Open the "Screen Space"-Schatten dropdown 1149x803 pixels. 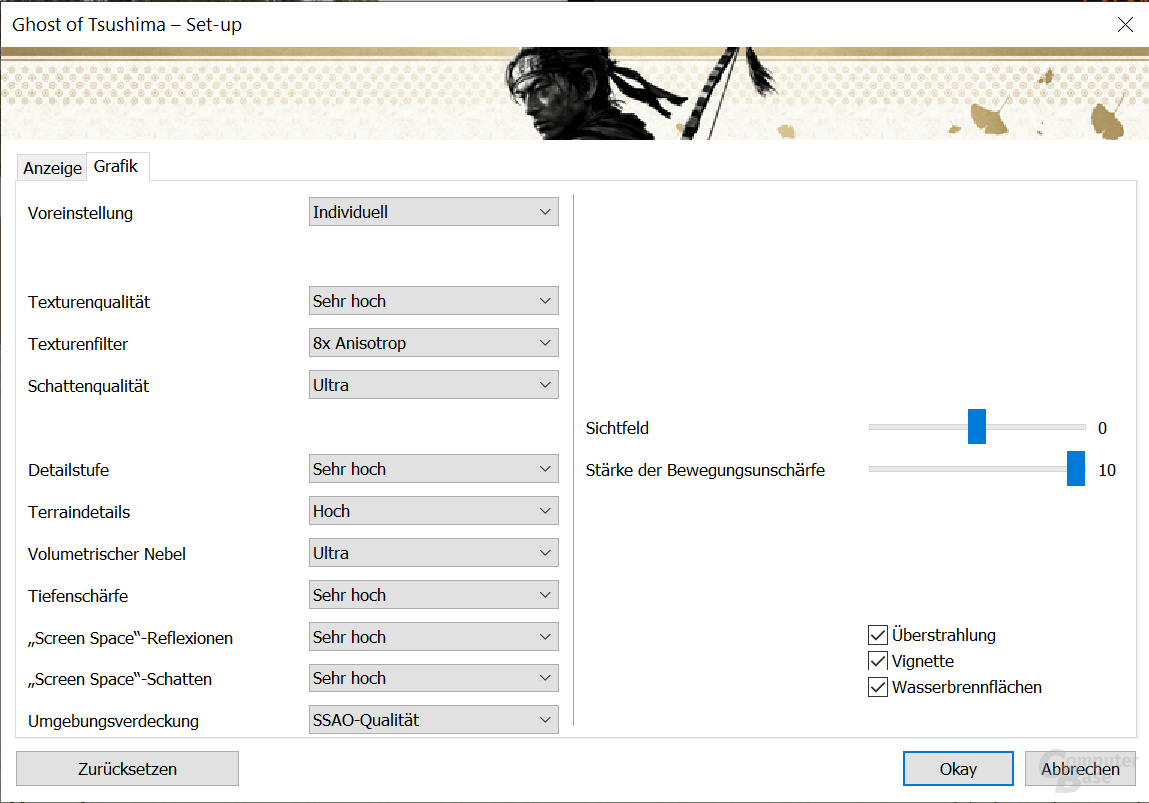point(434,678)
